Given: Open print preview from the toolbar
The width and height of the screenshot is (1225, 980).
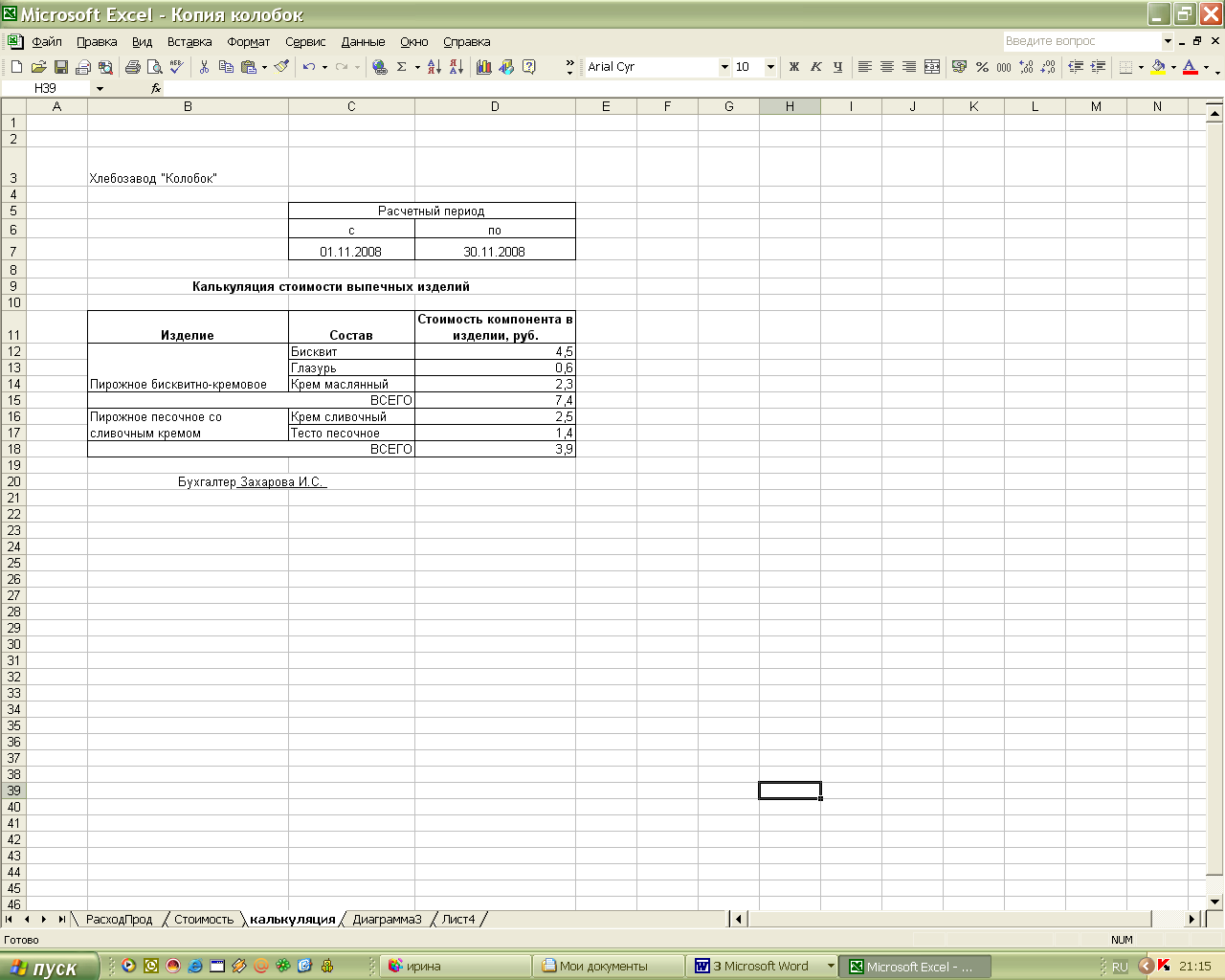Looking at the screenshot, I should click(x=154, y=67).
